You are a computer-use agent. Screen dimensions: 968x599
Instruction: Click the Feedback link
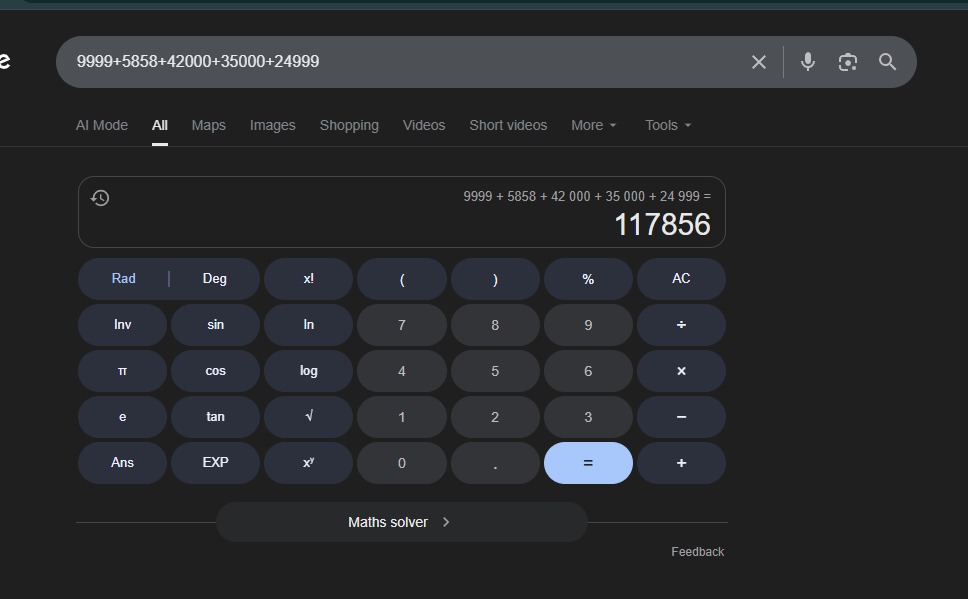697,552
